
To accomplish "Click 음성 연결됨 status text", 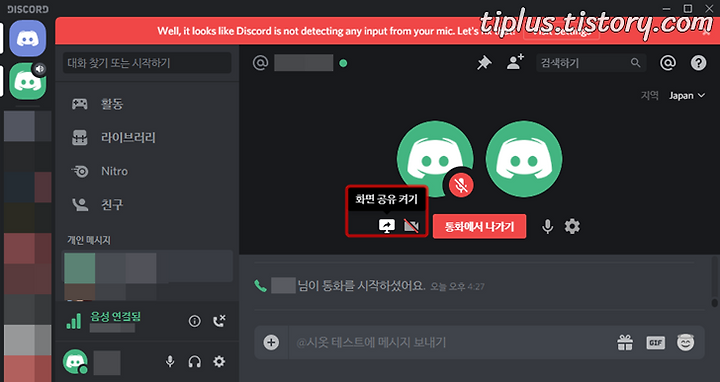I will pyautogui.click(x=115, y=316).
